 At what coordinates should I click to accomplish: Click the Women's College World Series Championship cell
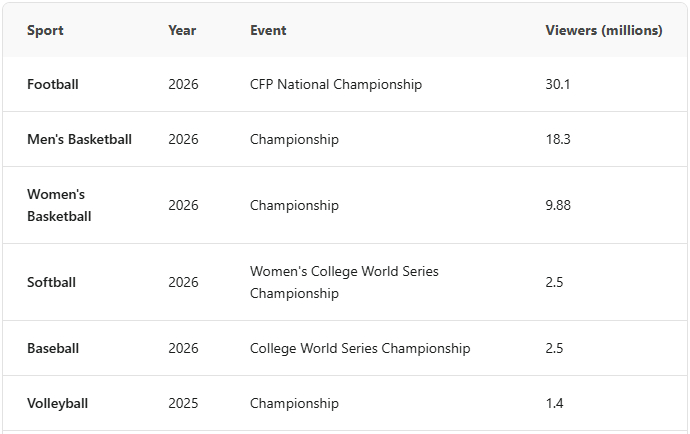click(344, 282)
